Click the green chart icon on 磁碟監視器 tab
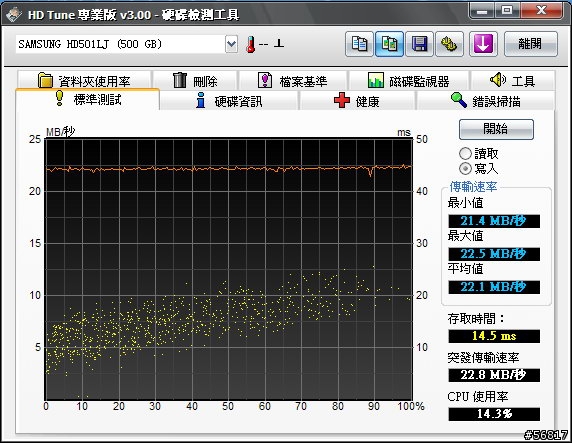This screenshot has width=572, height=443. (375, 80)
